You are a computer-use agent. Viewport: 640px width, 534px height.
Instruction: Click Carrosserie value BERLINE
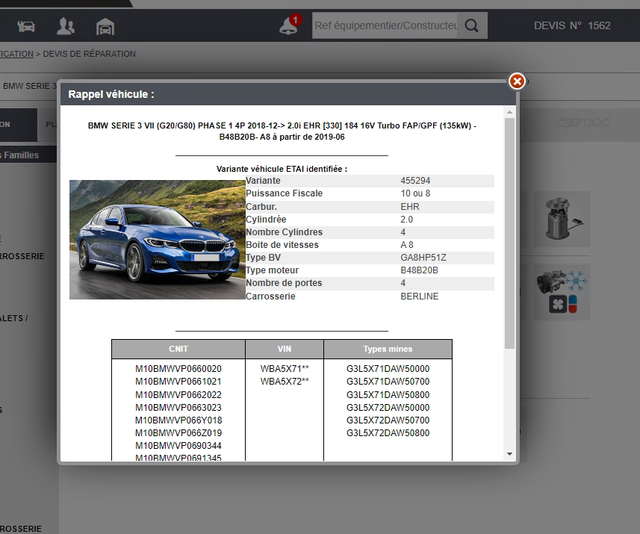click(x=419, y=296)
